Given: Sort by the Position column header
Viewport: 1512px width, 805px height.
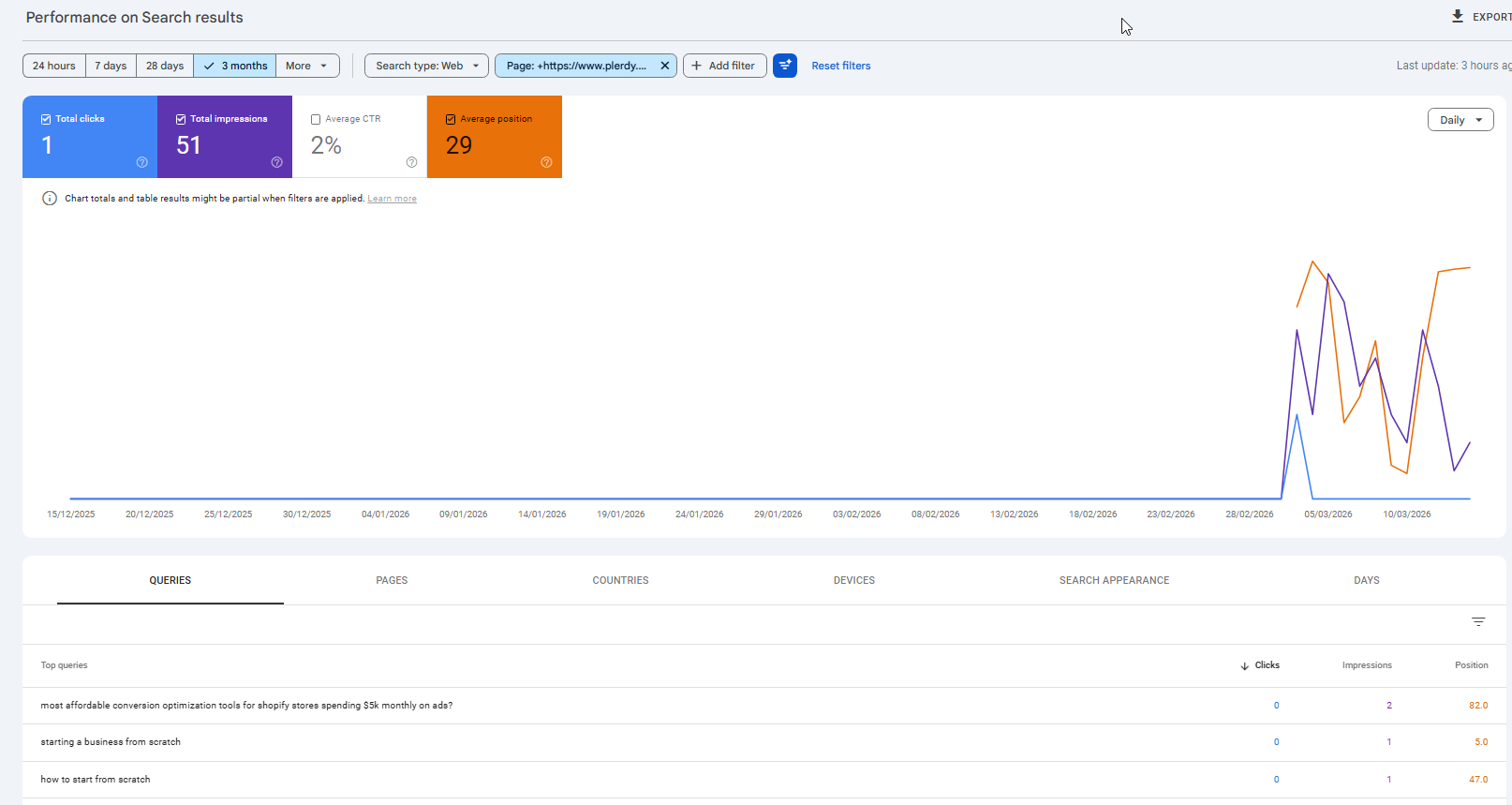Looking at the screenshot, I should click(1471, 665).
